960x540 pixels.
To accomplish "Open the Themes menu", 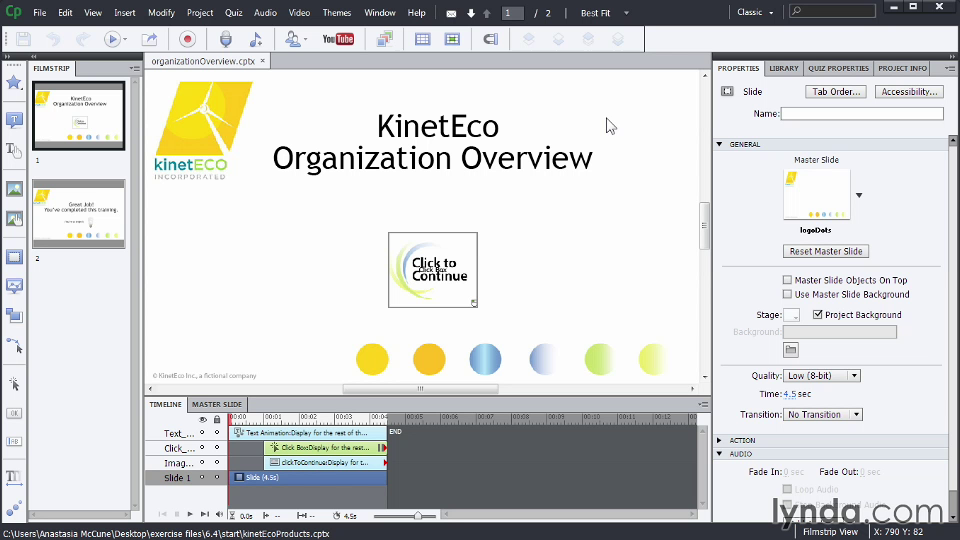I will (337, 12).
